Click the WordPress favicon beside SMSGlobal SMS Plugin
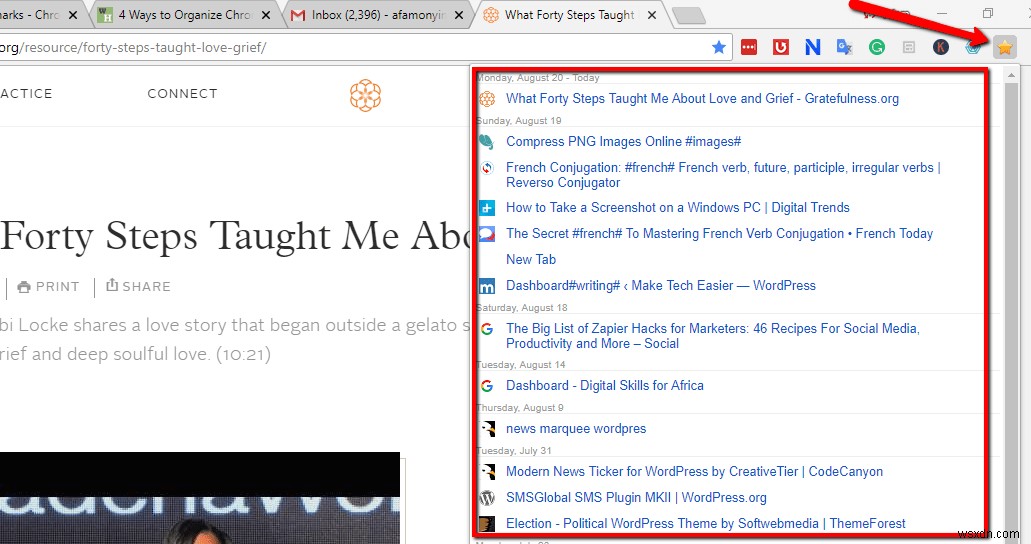The width and height of the screenshot is (1031, 544). click(487, 498)
